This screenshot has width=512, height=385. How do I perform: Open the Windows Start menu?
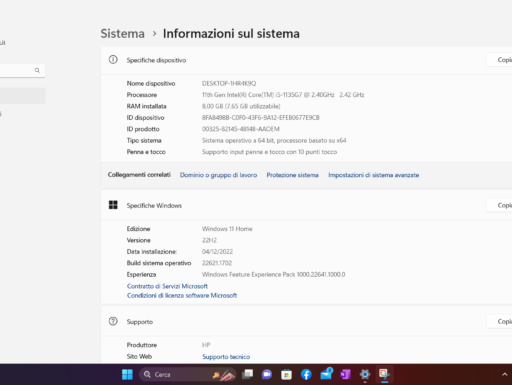pyautogui.click(x=127, y=374)
